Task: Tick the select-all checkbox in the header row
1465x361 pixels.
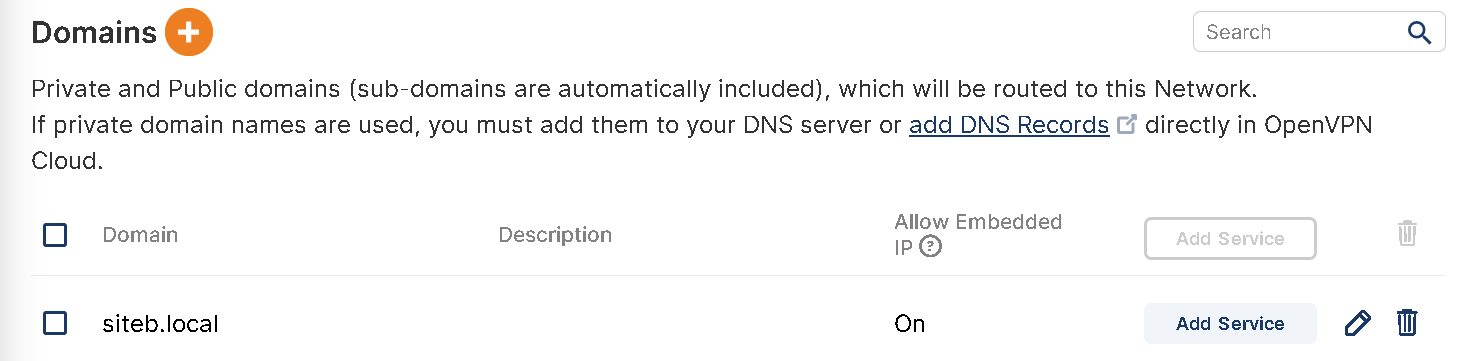Action: 55,235
